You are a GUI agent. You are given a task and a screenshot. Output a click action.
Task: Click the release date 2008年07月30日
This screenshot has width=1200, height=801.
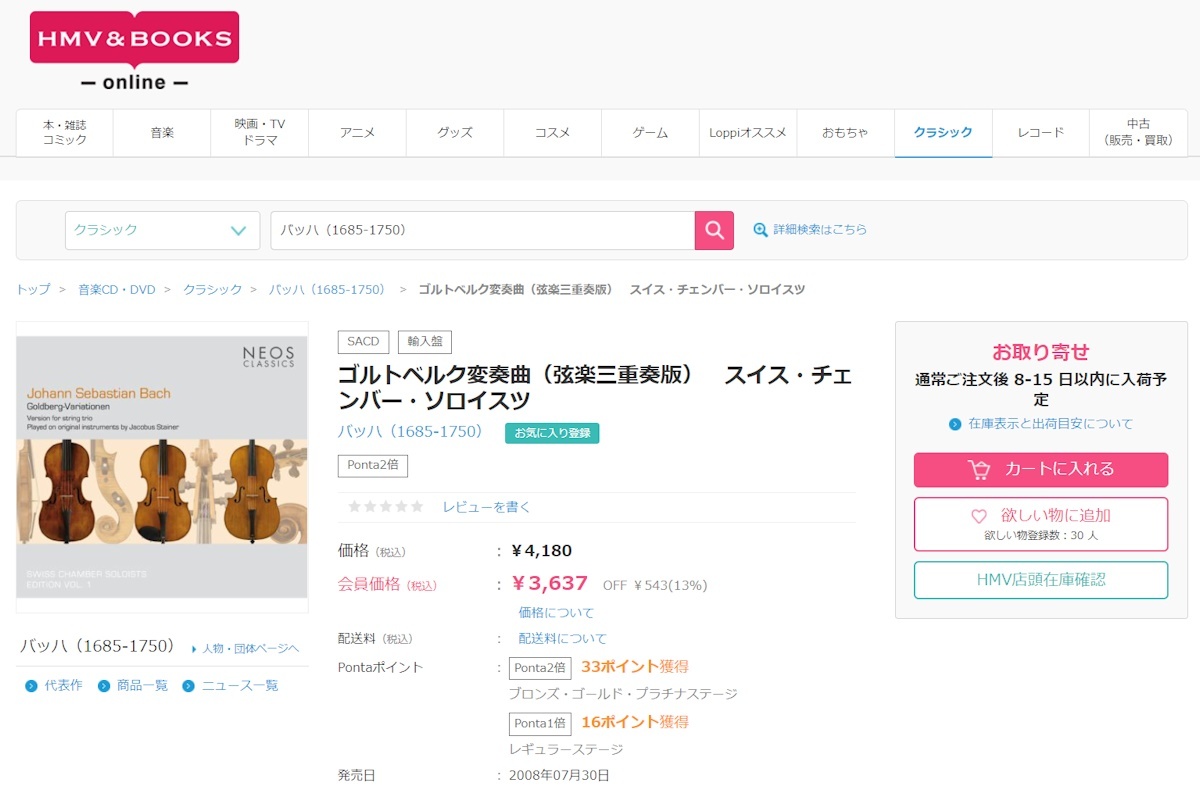[559, 776]
